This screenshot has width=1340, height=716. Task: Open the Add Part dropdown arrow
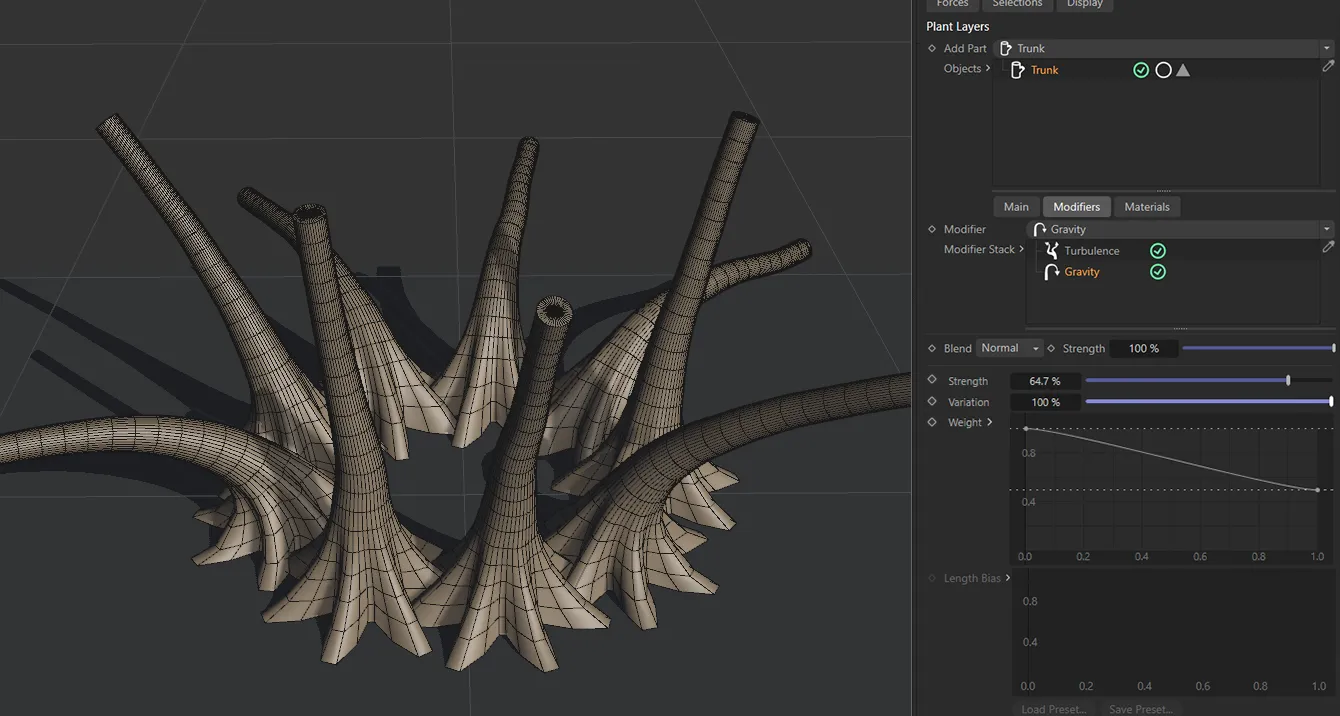pyautogui.click(x=1327, y=47)
